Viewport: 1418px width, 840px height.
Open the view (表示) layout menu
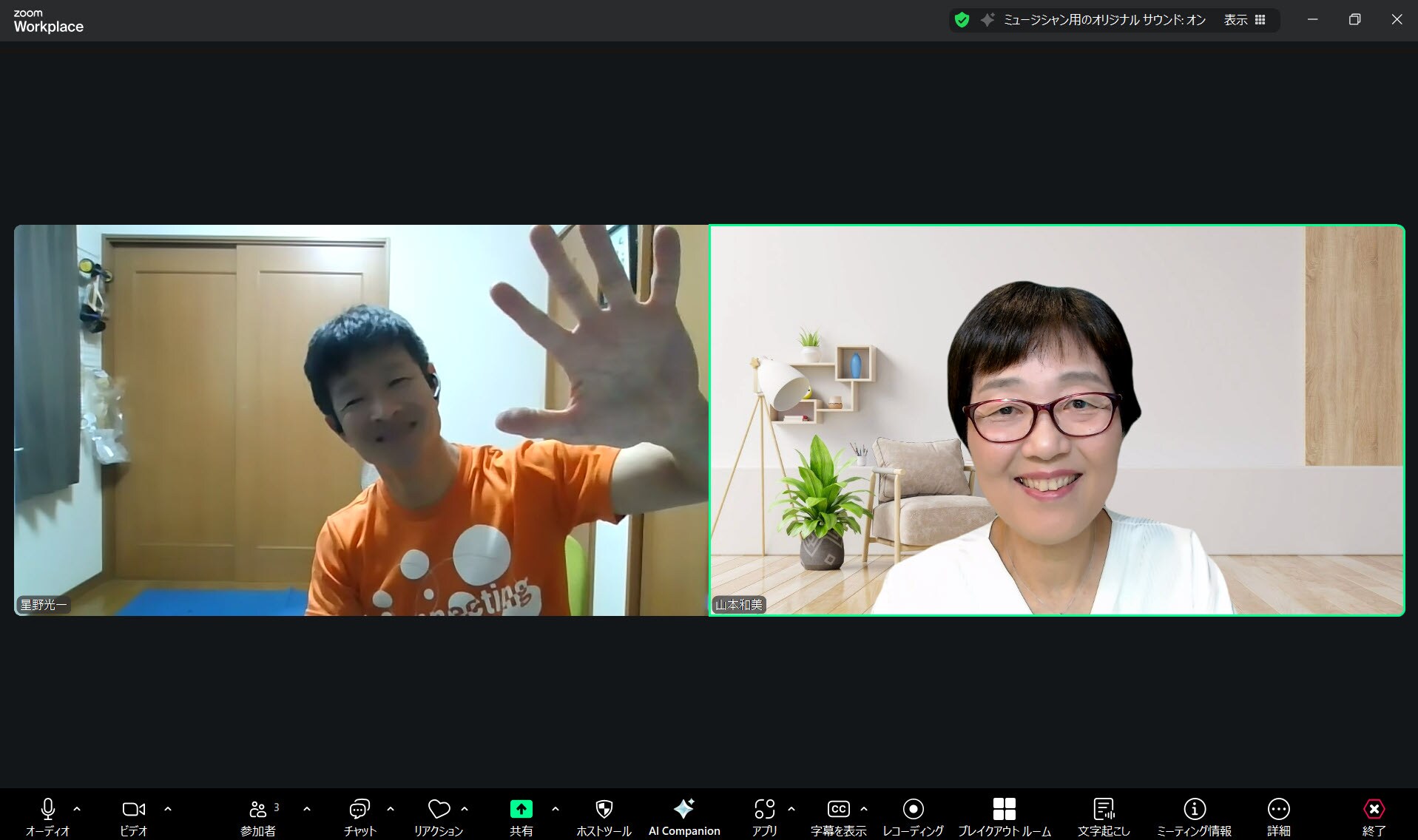[x=1244, y=20]
